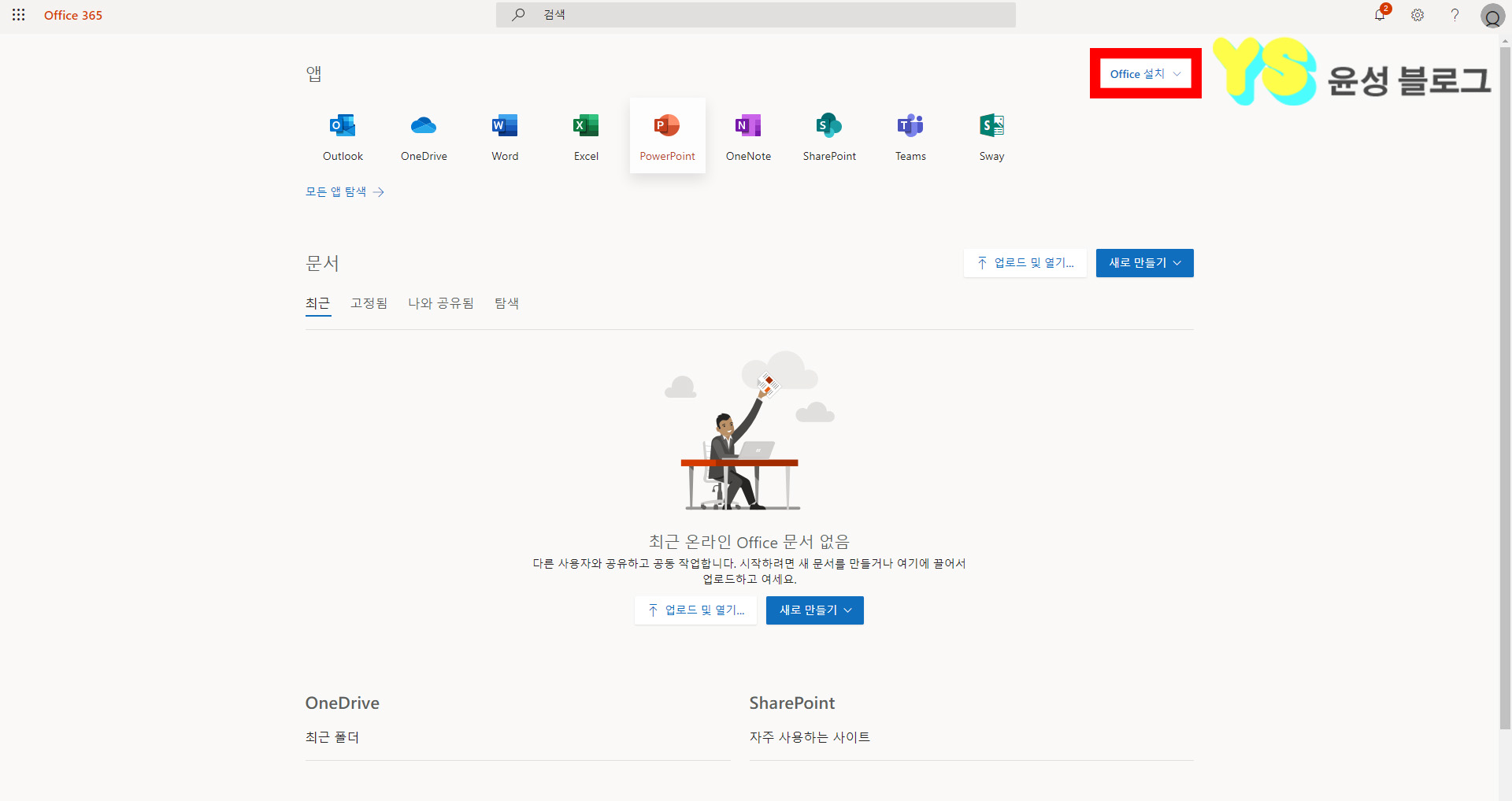The width and height of the screenshot is (1512, 801).
Task: Click the OneDrive section heading
Action: [x=343, y=703]
